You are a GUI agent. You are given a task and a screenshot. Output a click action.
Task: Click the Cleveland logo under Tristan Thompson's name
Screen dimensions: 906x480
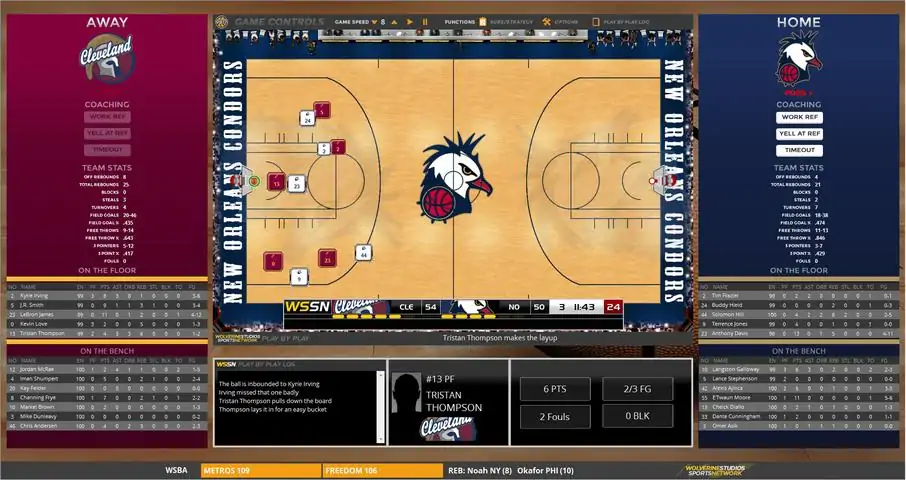pos(448,428)
